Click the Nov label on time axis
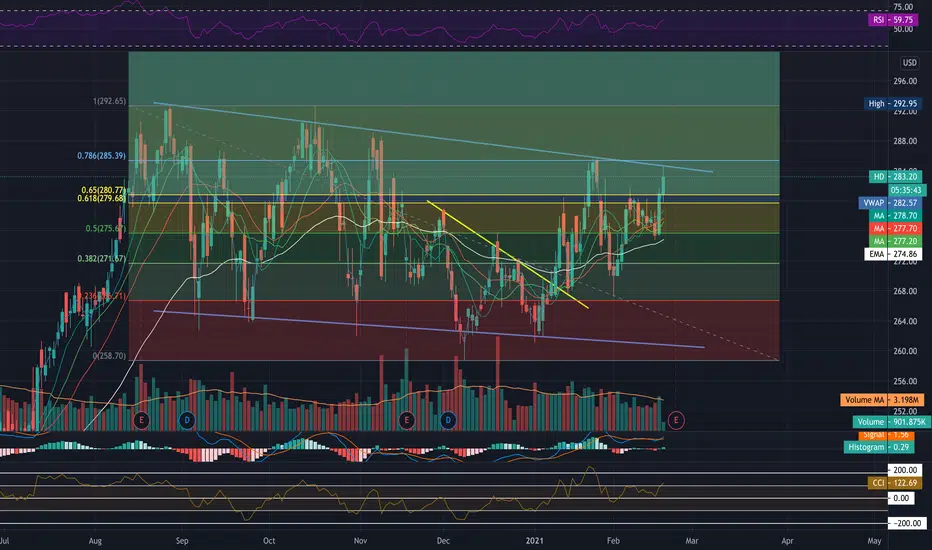This screenshot has height=550, width=932. pyautogui.click(x=360, y=540)
